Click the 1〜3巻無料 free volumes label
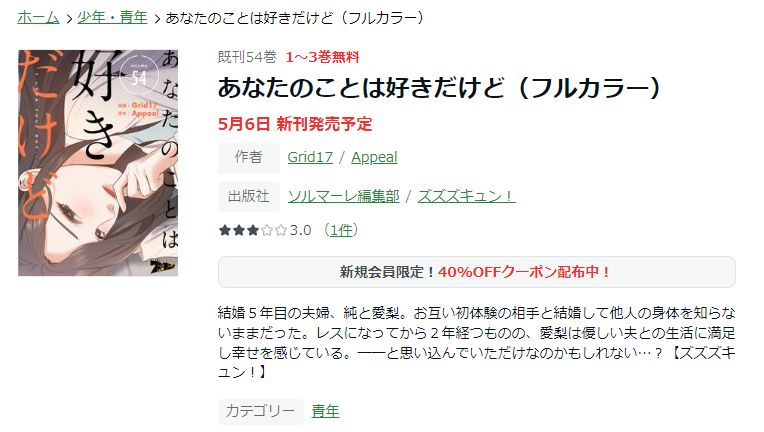764x432 pixels. (x=322, y=57)
